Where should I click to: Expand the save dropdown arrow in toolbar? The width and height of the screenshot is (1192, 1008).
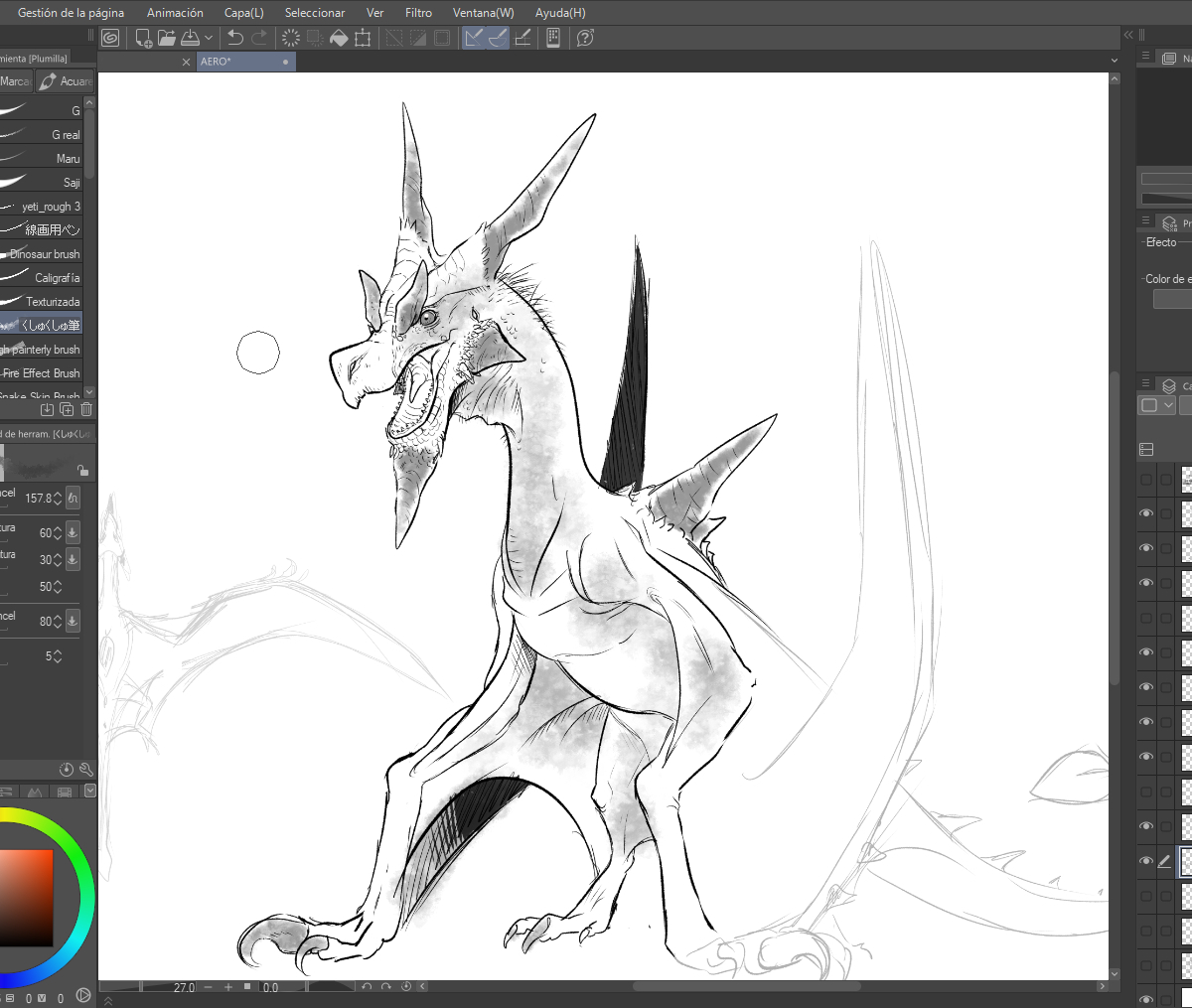(x=209, y=38)
